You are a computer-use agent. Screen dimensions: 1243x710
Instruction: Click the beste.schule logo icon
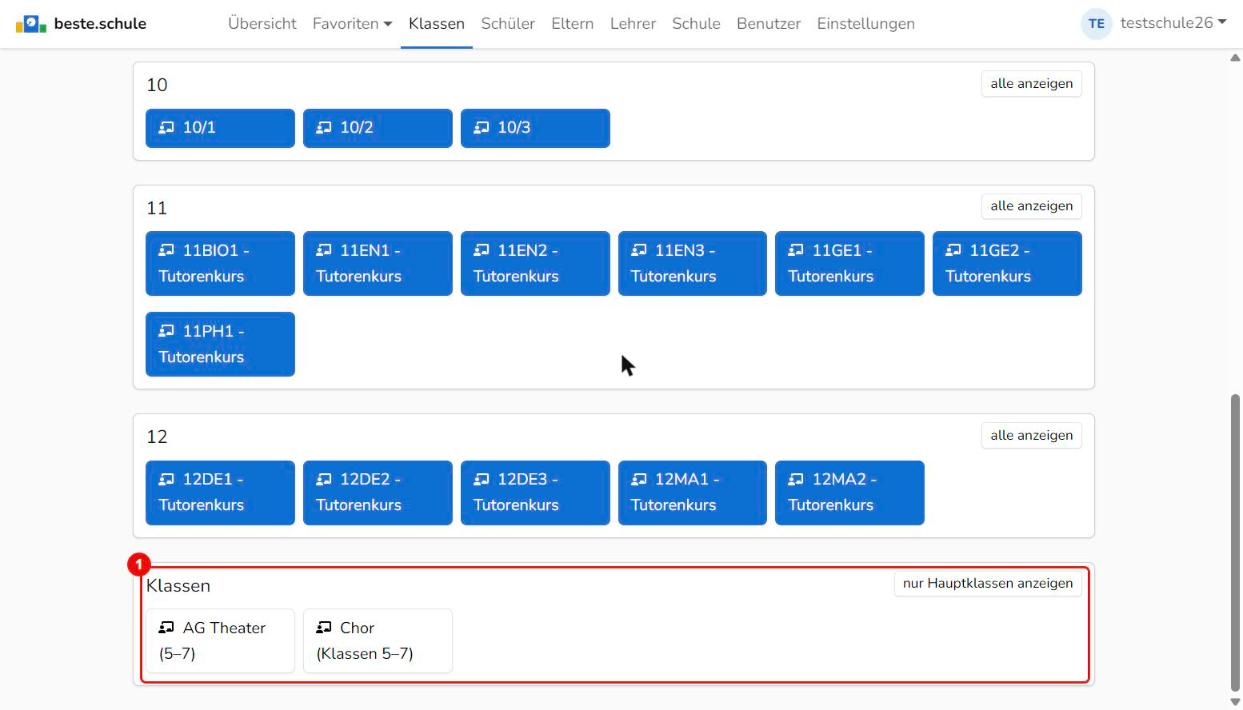(32, 23)
